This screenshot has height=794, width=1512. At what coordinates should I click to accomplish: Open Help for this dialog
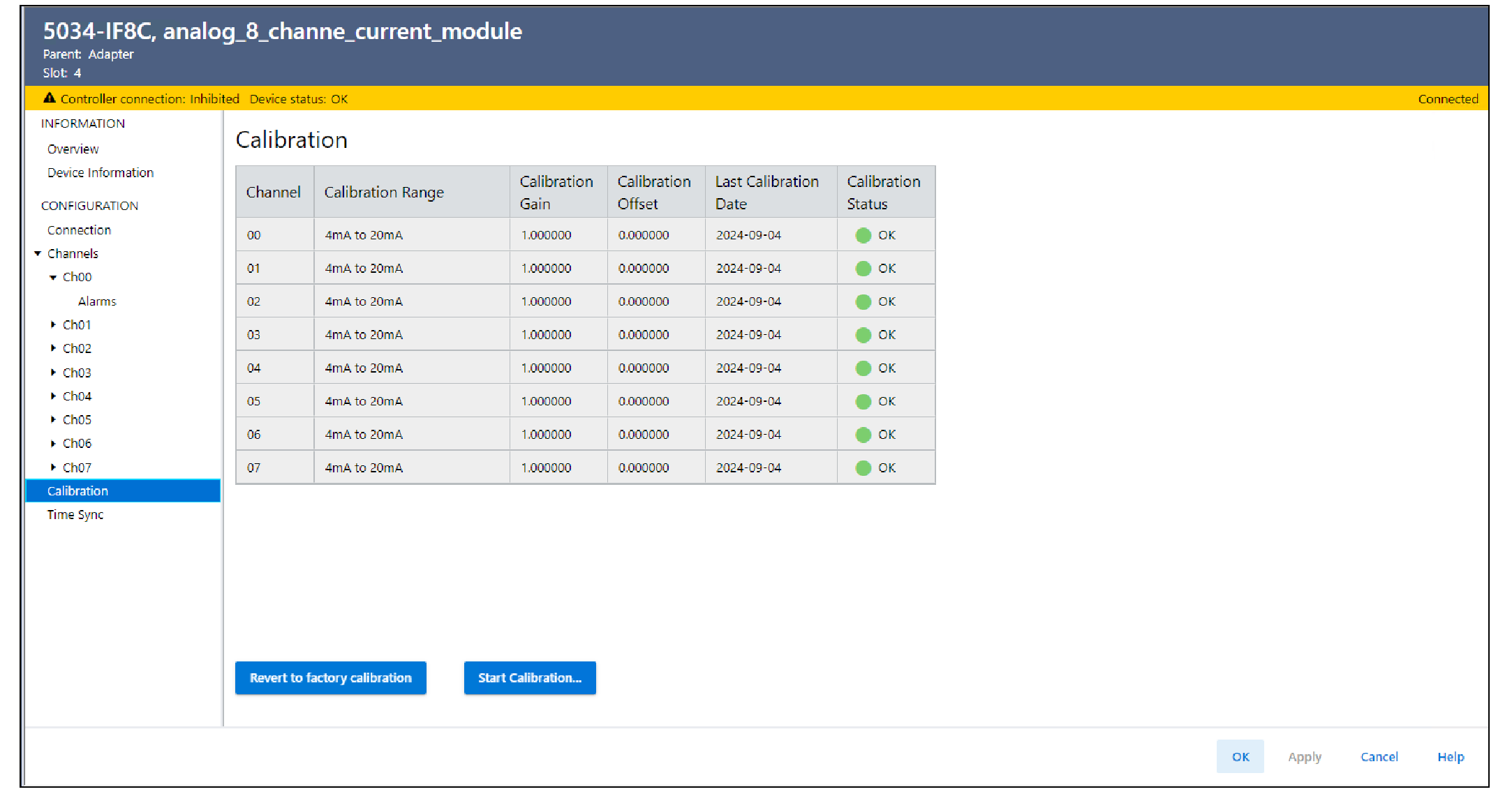tap(1451, 756)
